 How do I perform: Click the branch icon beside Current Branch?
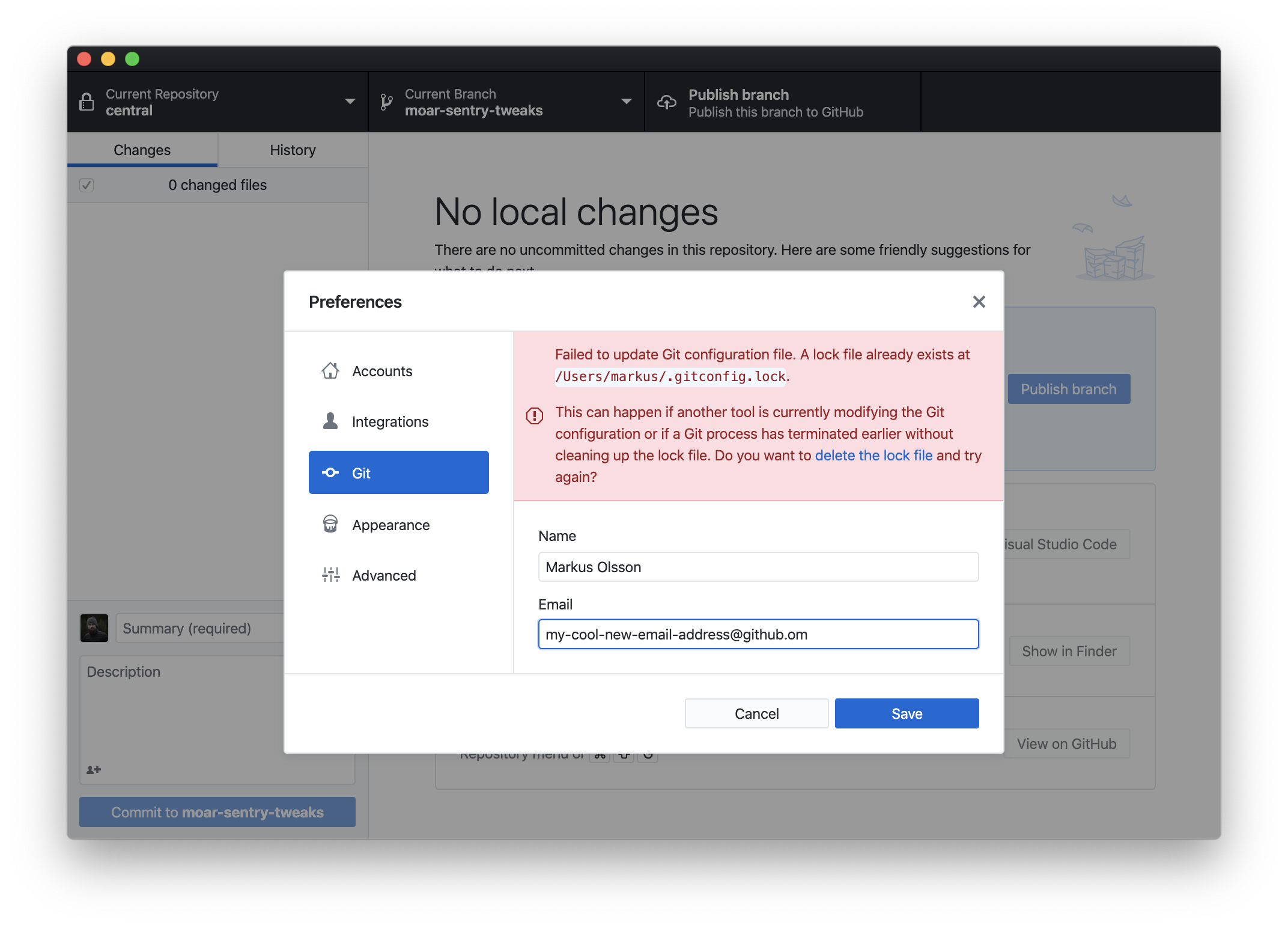pyautogui.click(x=387, y=102)
